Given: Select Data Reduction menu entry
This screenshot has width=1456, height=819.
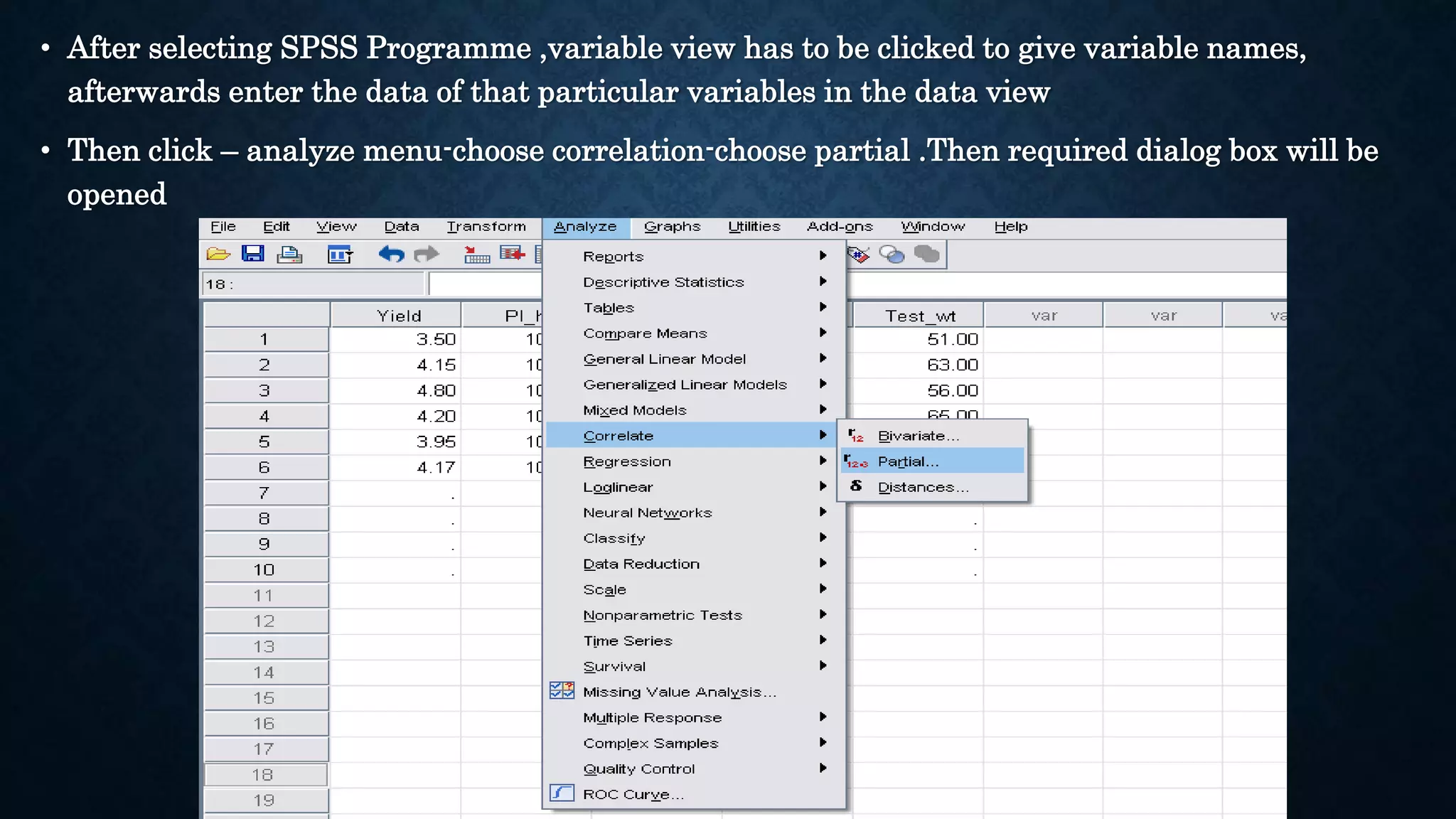Looking at the screenshot, I should (x=695, y=564).
